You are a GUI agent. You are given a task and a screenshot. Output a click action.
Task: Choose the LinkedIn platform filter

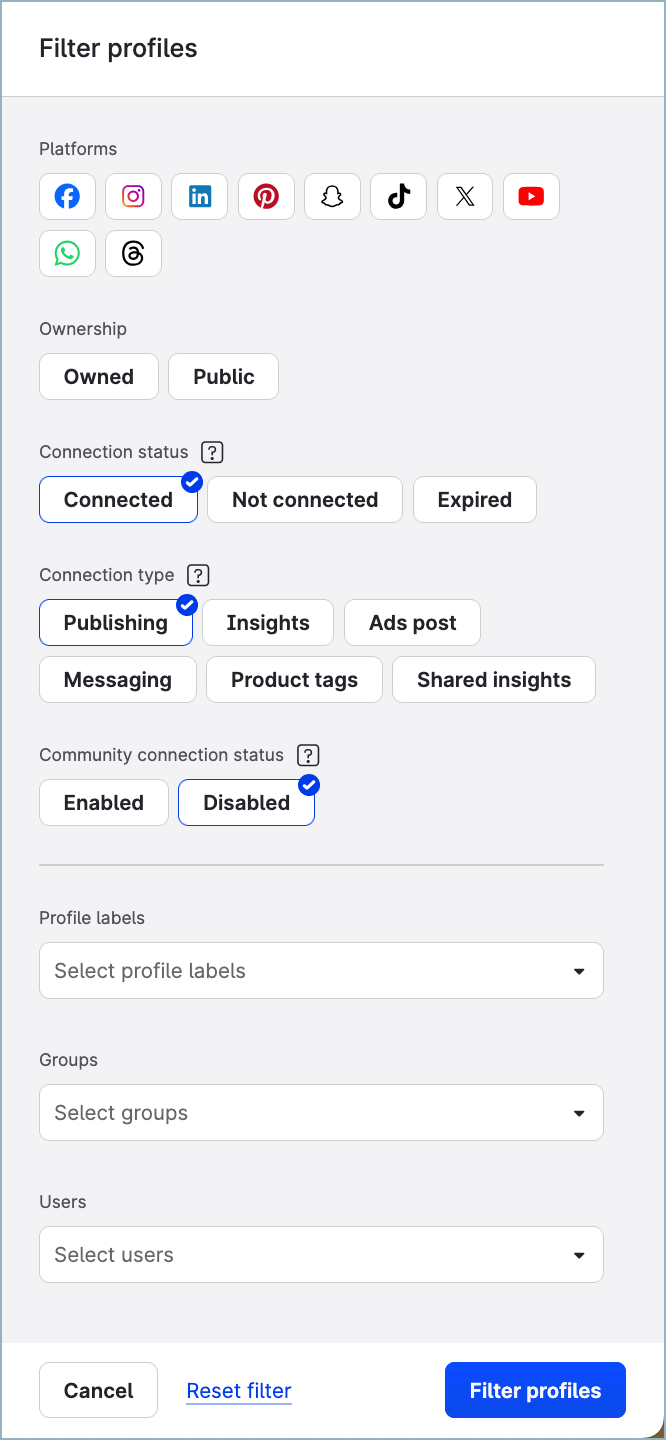pos(199,196)
